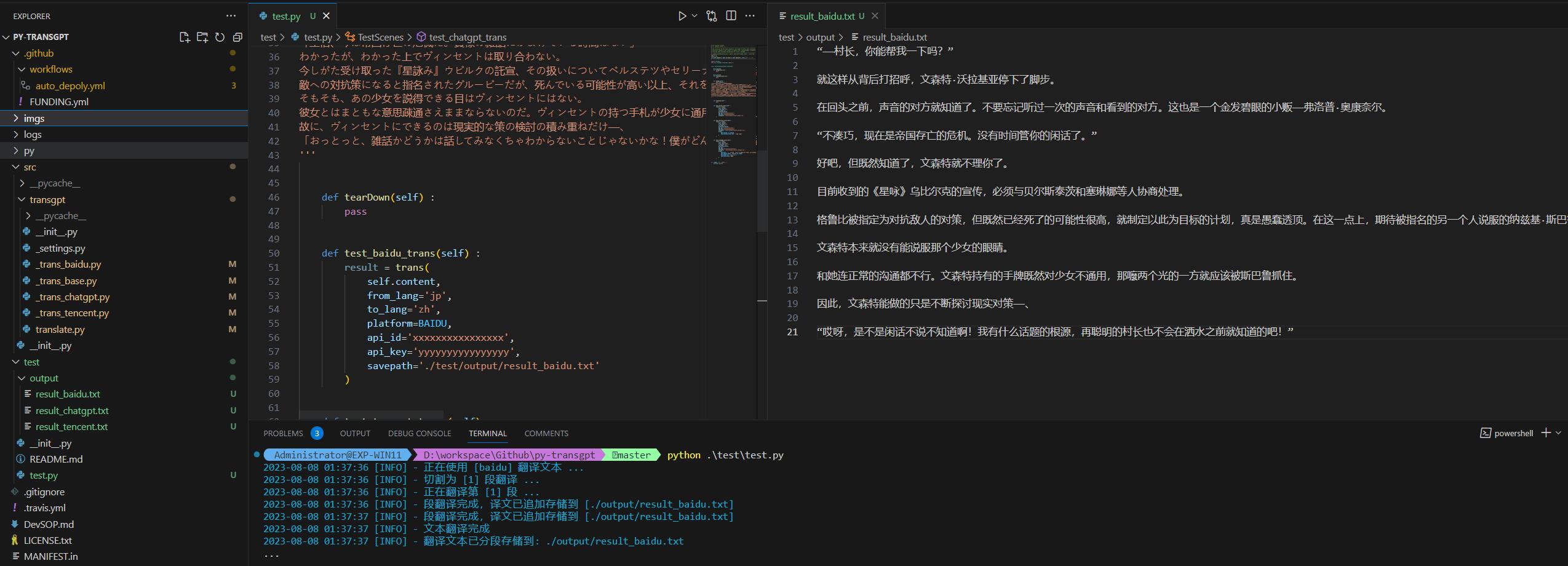Open the DEBUG CONSOLE panel tab
1568x566 pixels.
click(420, 433)
